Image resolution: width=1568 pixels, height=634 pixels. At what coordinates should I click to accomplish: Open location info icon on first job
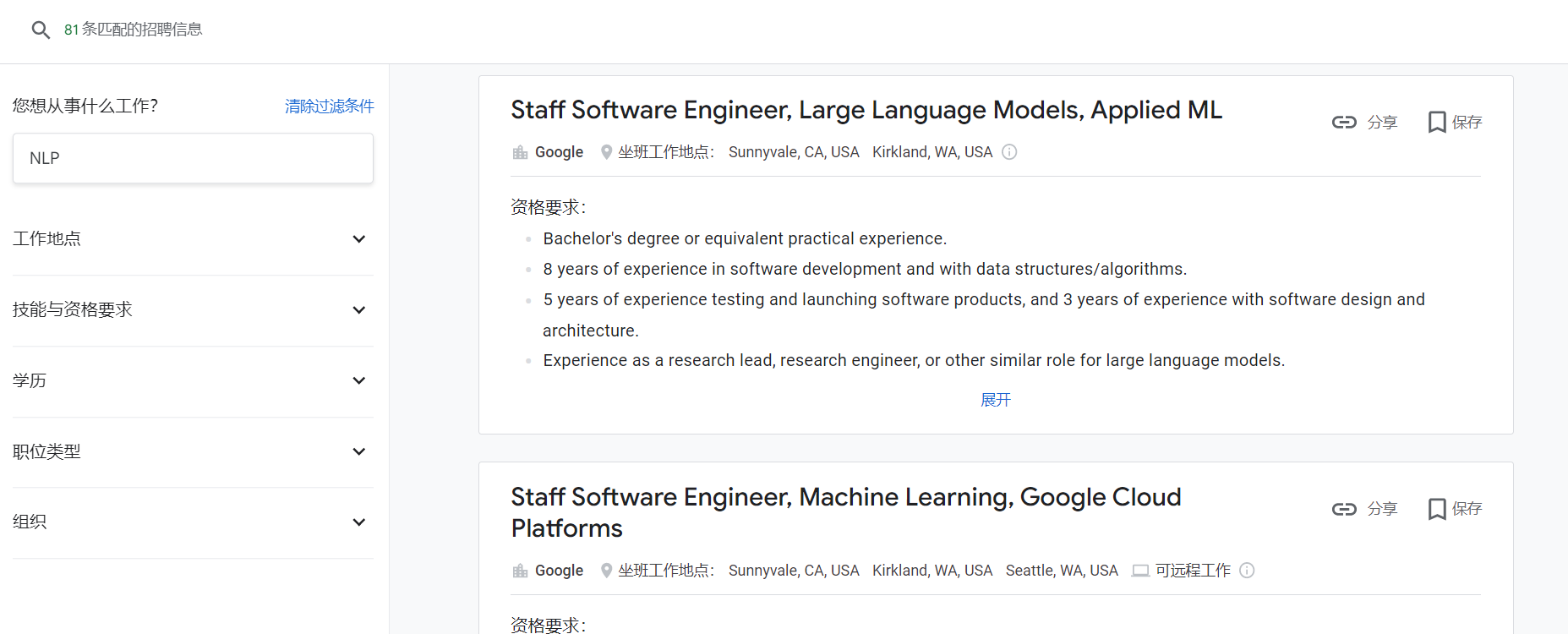(x=1009, y=152)
